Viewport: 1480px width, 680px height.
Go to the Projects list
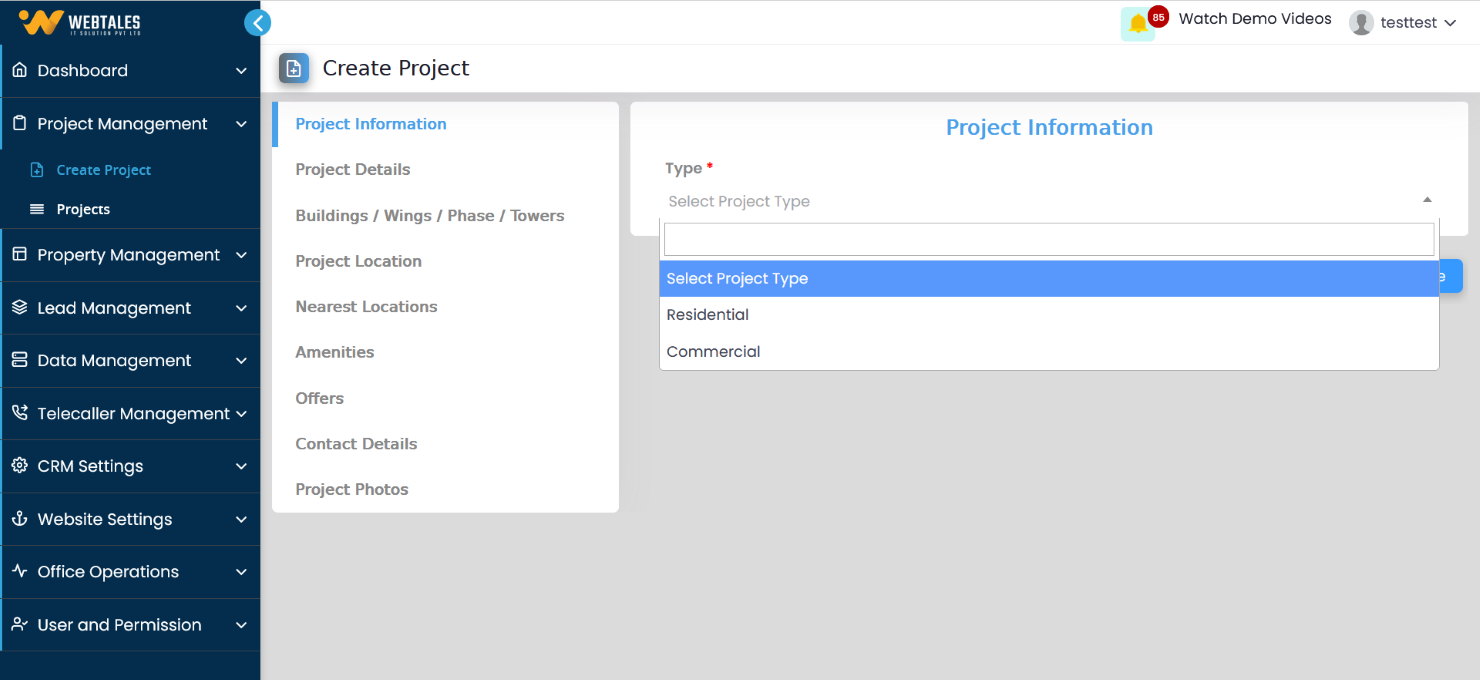coord(81,209)
